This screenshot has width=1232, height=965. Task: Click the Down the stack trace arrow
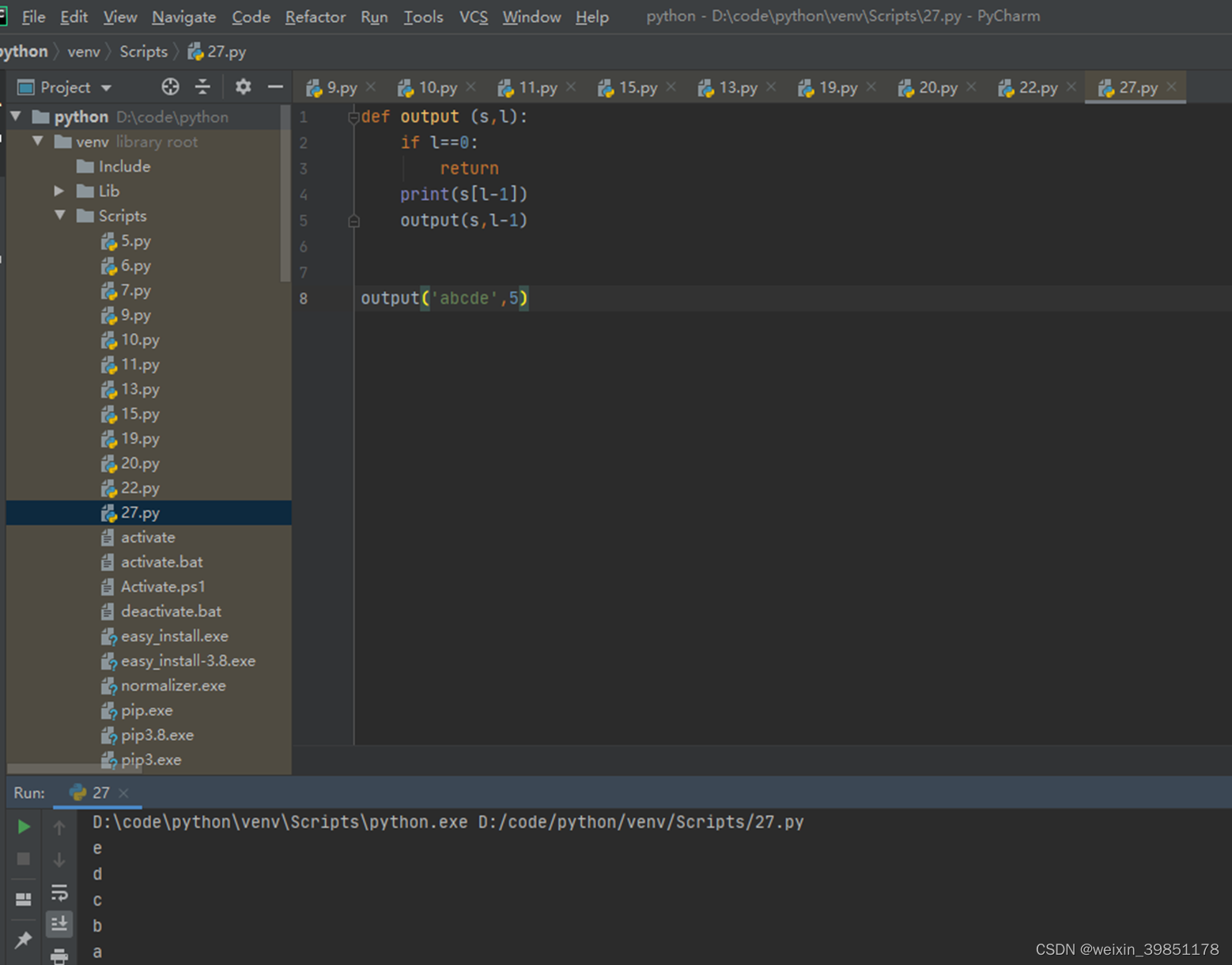(59, 860)
